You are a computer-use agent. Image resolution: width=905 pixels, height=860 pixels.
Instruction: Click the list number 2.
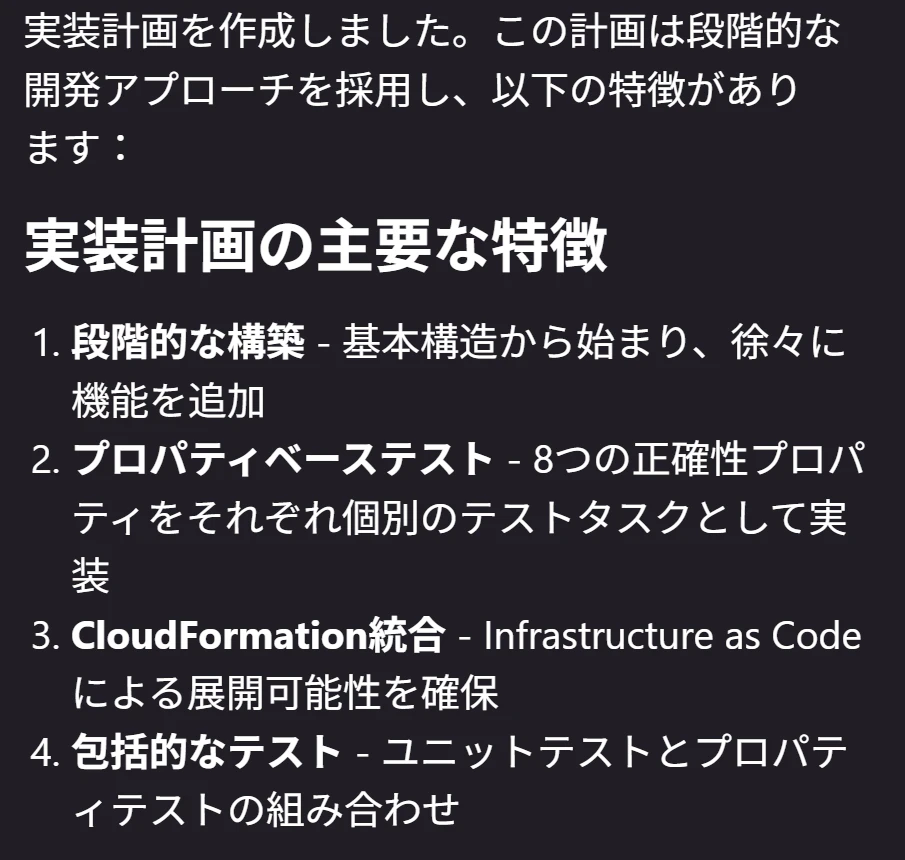pyautogui.click(x=46, y=459)
